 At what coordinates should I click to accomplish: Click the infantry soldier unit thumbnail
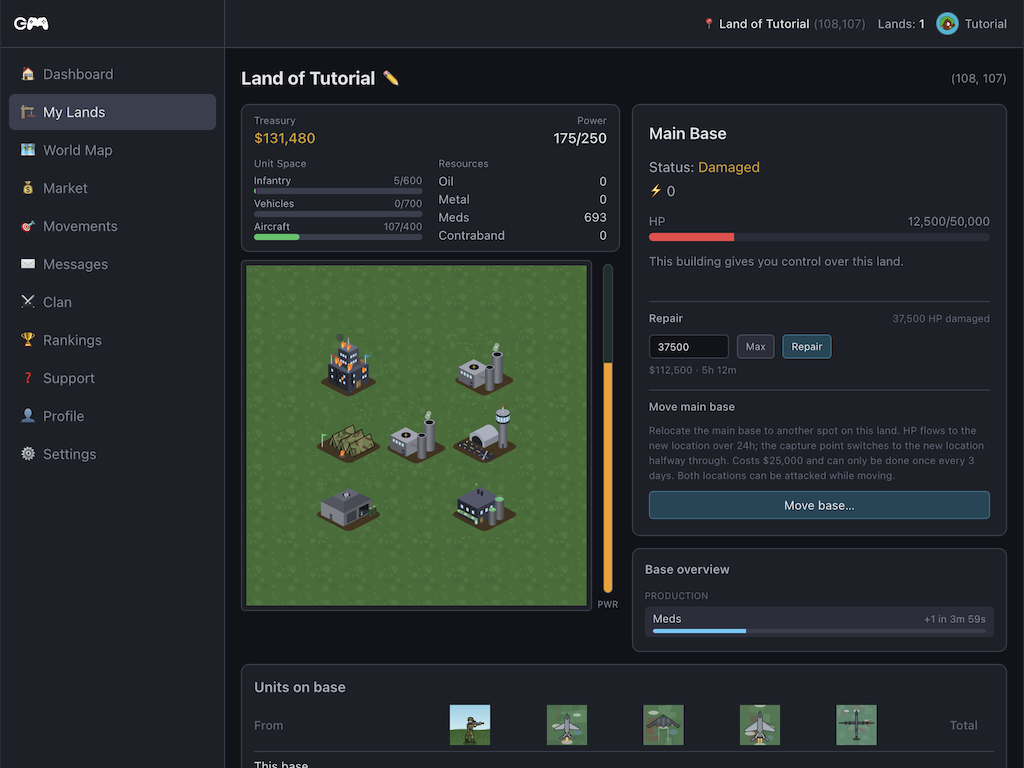[x=470, y=724]
